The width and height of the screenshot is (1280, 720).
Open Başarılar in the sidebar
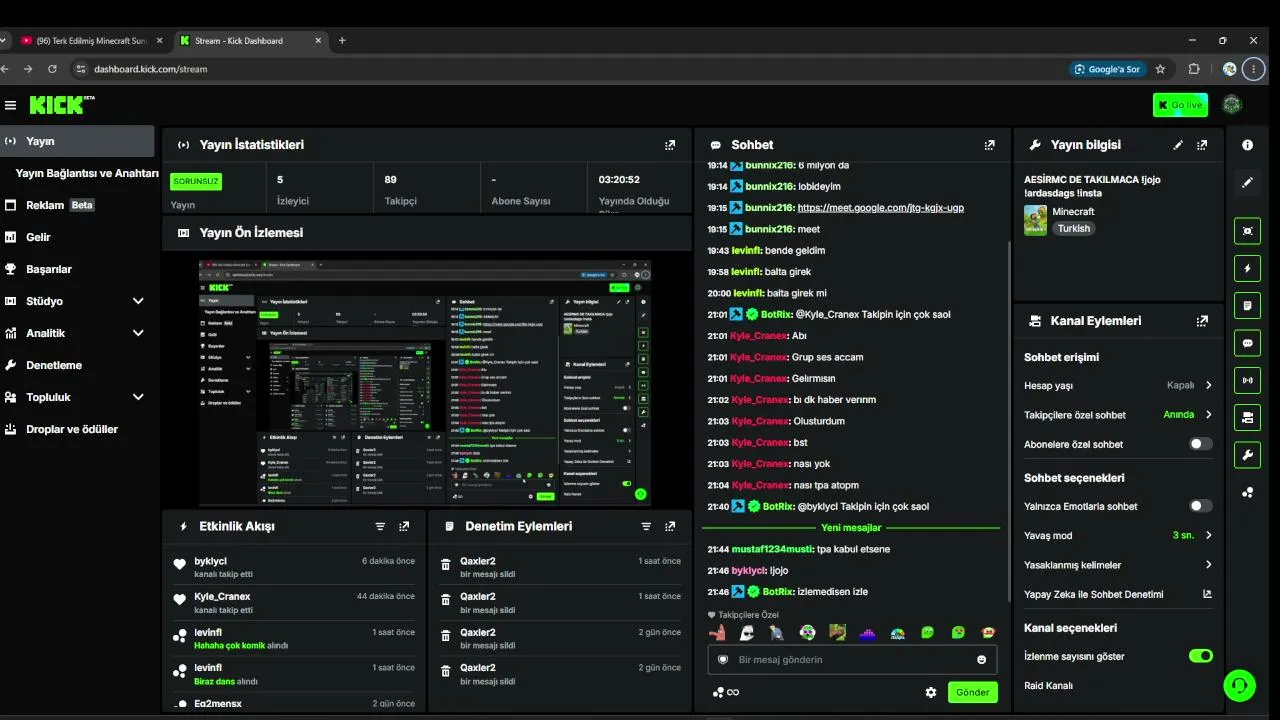click(77, 269)
